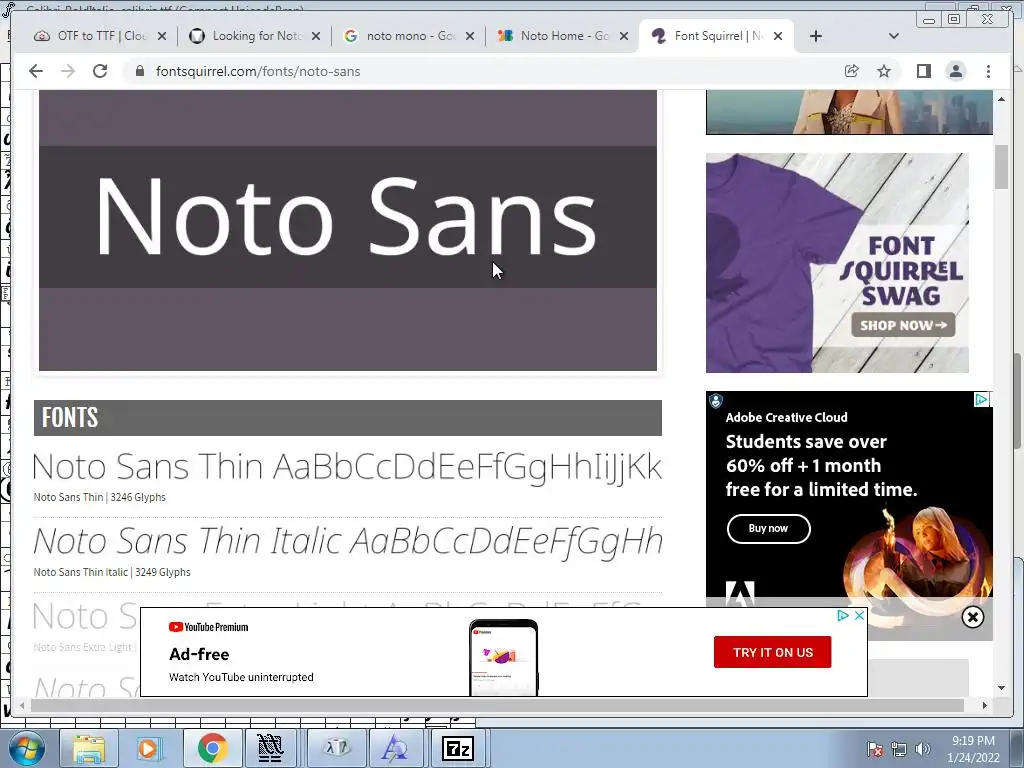Image resolution: width=1024 pixels, height=768 pixels.
Task: Click the horizontal scrollbar thumb
Action: click(x=497, y=705)
